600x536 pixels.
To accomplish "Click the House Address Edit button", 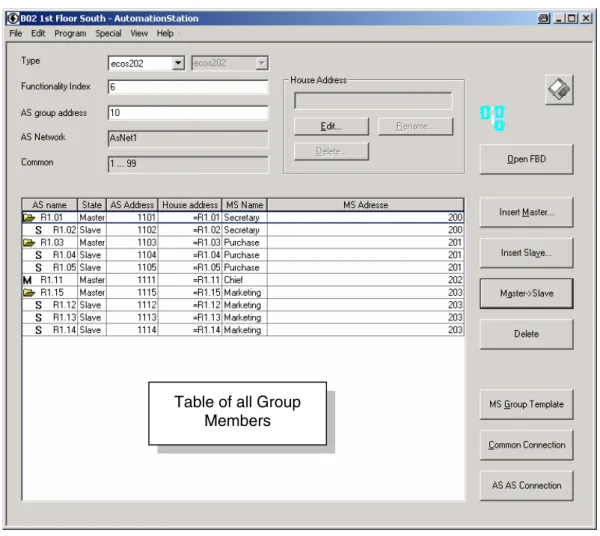I will click(331, 126).
